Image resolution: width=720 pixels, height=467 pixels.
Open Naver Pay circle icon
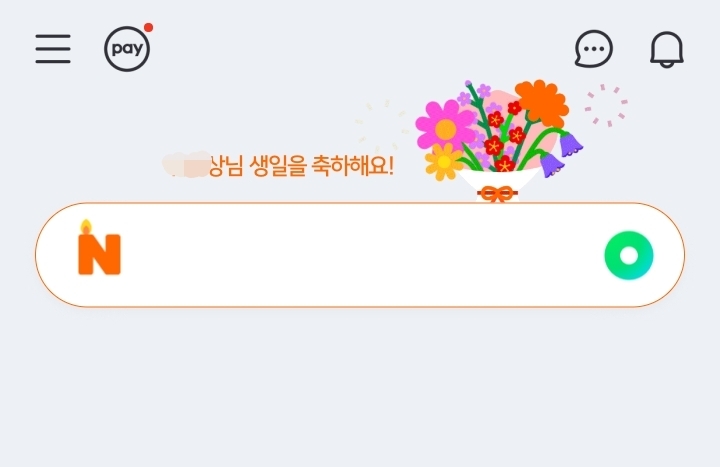127,49
